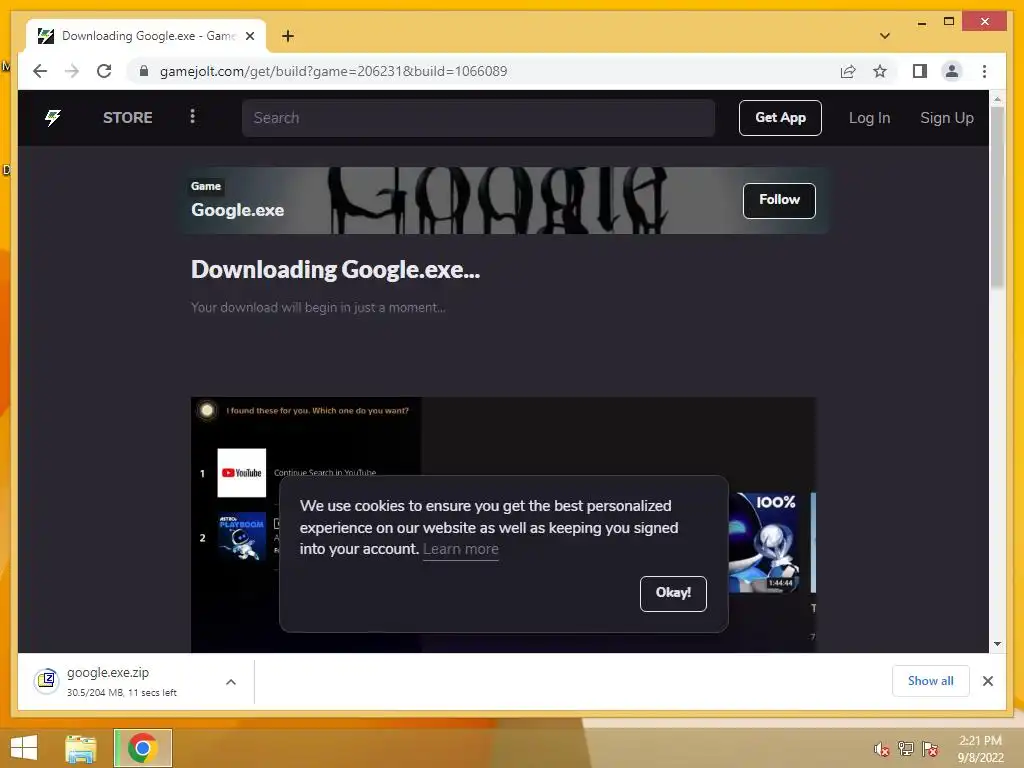
Task: Click the google.exe.zip file icon
Action: 46,681
